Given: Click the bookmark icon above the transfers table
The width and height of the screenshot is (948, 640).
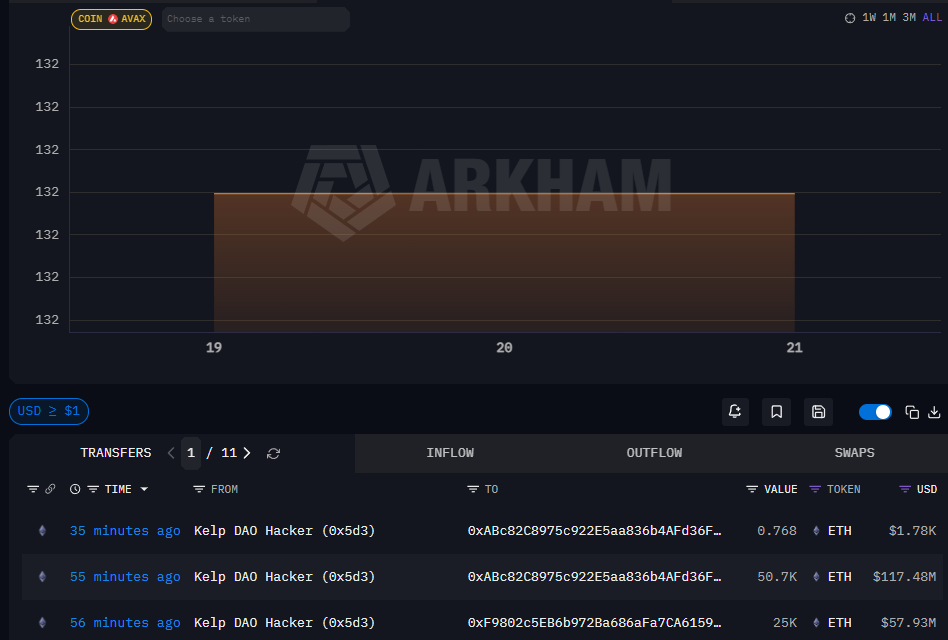Looking at the screenshot, I should pos(776,411).
